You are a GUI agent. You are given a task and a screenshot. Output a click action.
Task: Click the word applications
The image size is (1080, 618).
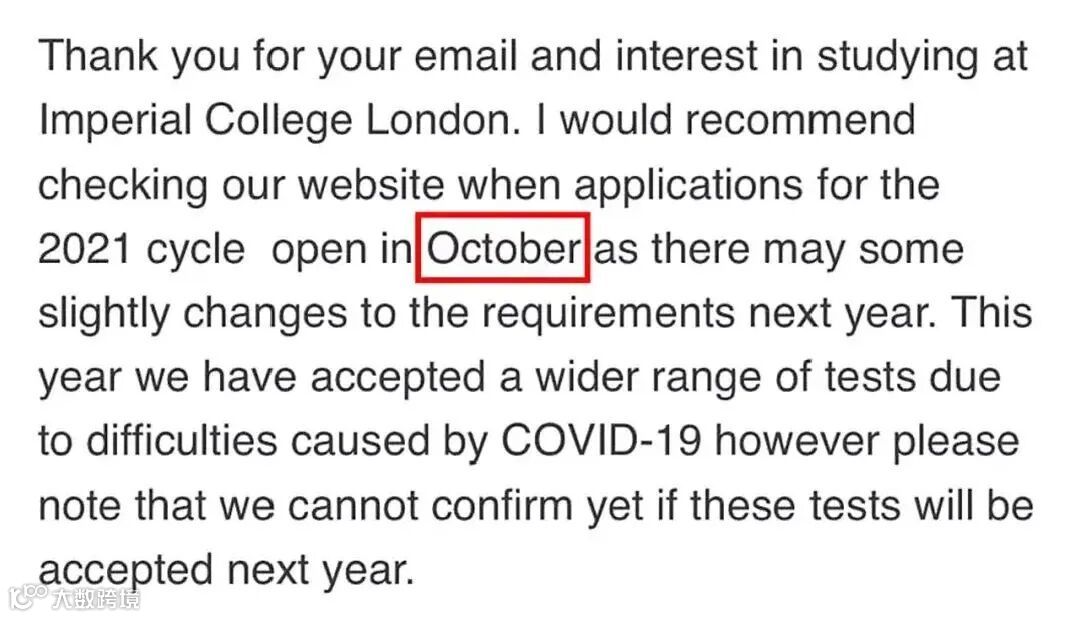[688, 186]
